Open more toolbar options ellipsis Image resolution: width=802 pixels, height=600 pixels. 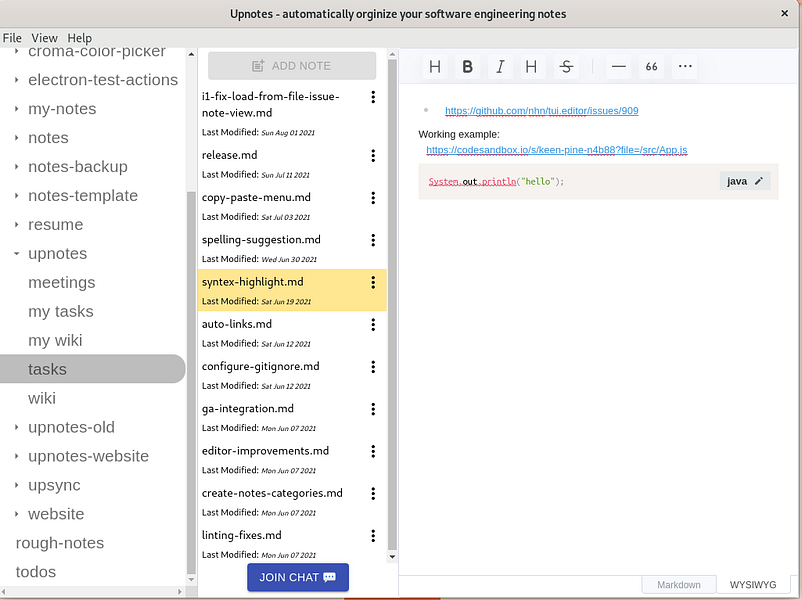pos(685,66)
